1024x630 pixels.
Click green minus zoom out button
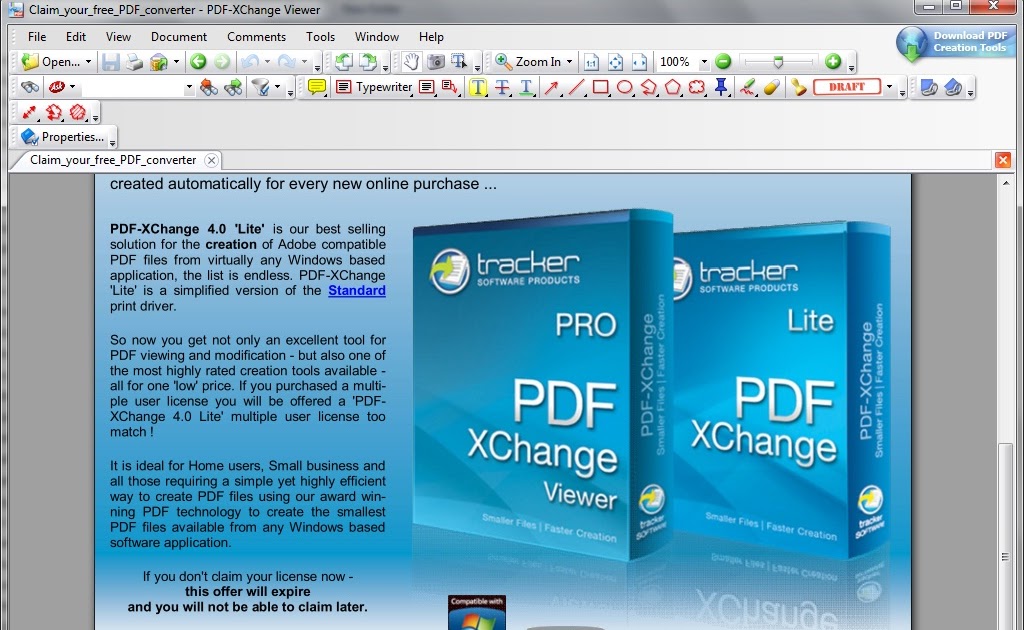723,61
